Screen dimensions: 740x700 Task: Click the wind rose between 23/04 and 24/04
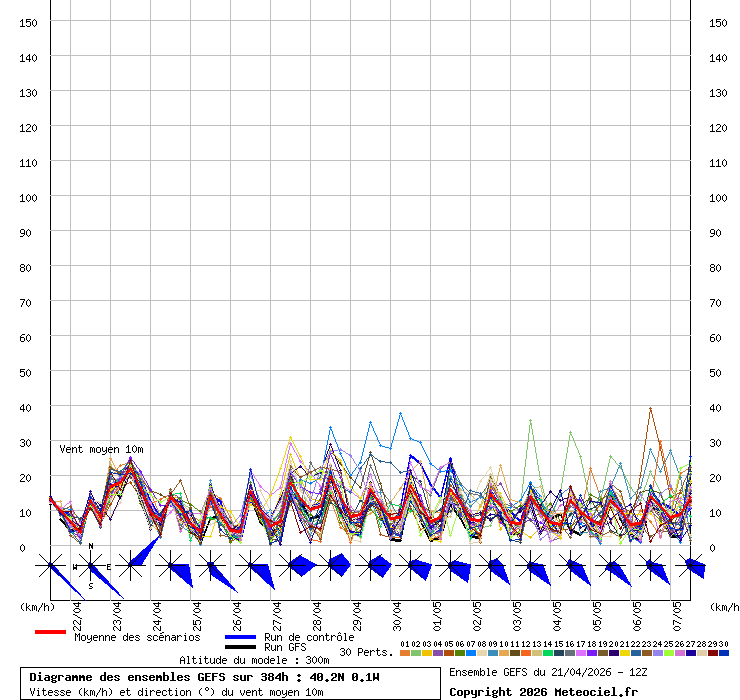(131, 566)
